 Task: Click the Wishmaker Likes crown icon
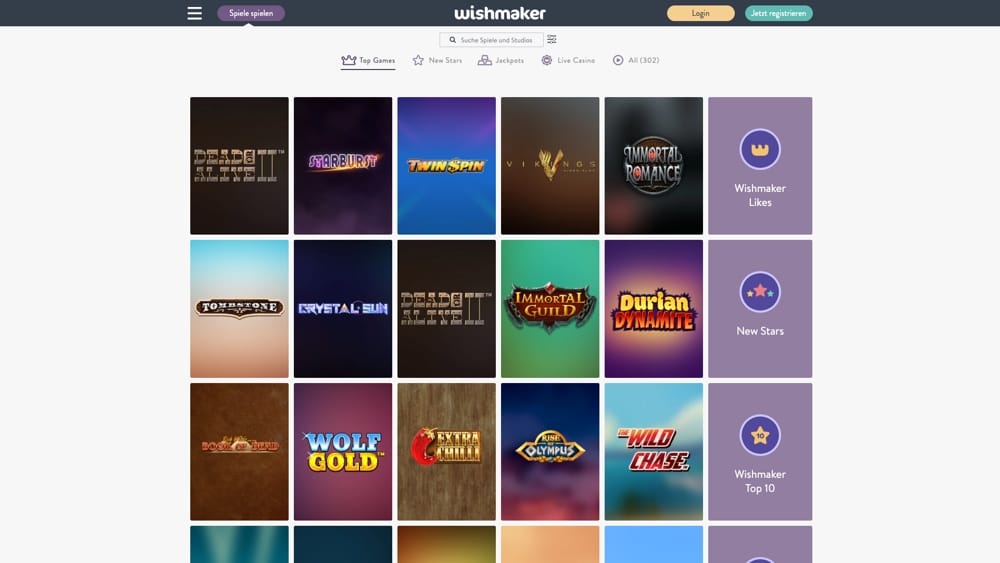click(760, 149)
